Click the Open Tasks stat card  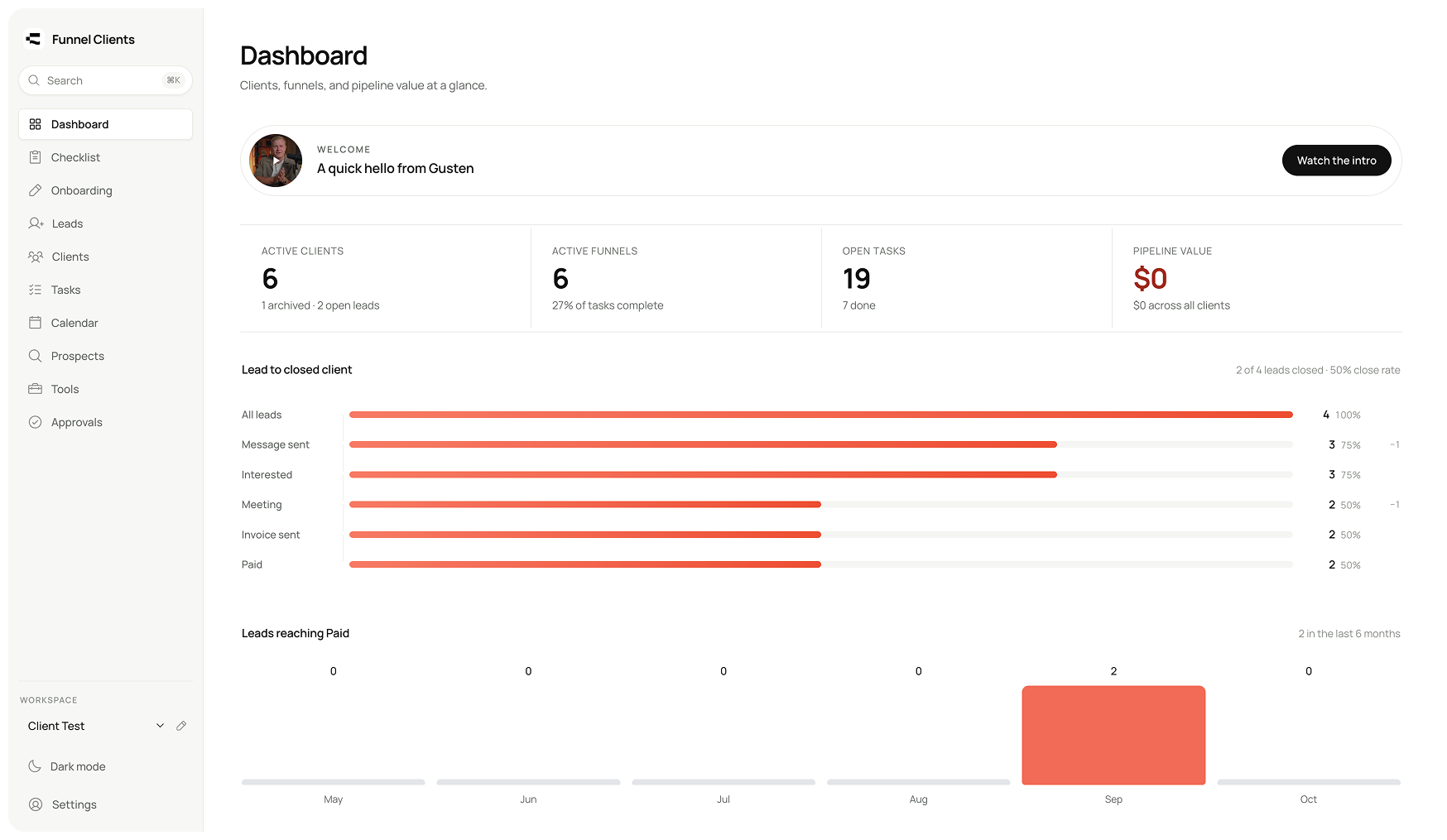coord(966,278)
